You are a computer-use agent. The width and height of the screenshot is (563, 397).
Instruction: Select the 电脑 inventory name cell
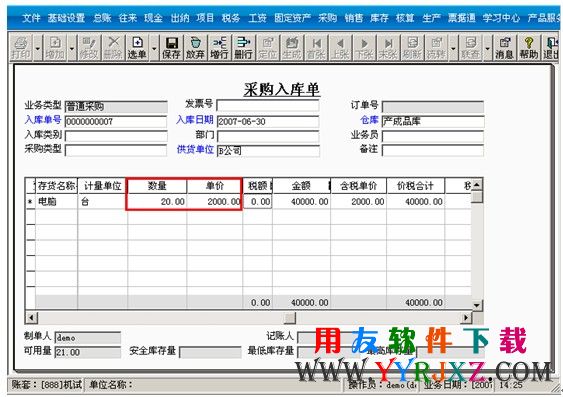click(56, 202)
